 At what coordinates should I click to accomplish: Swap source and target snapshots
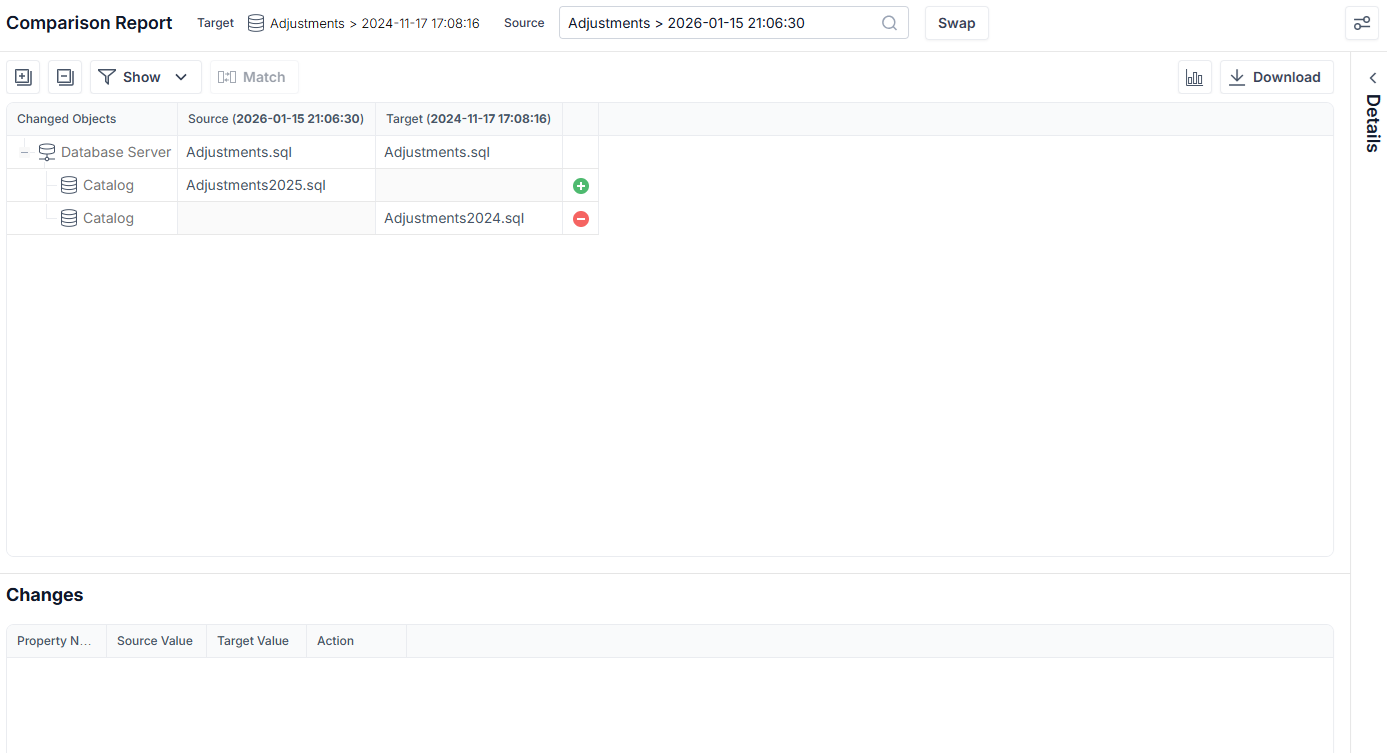(957, 23)
